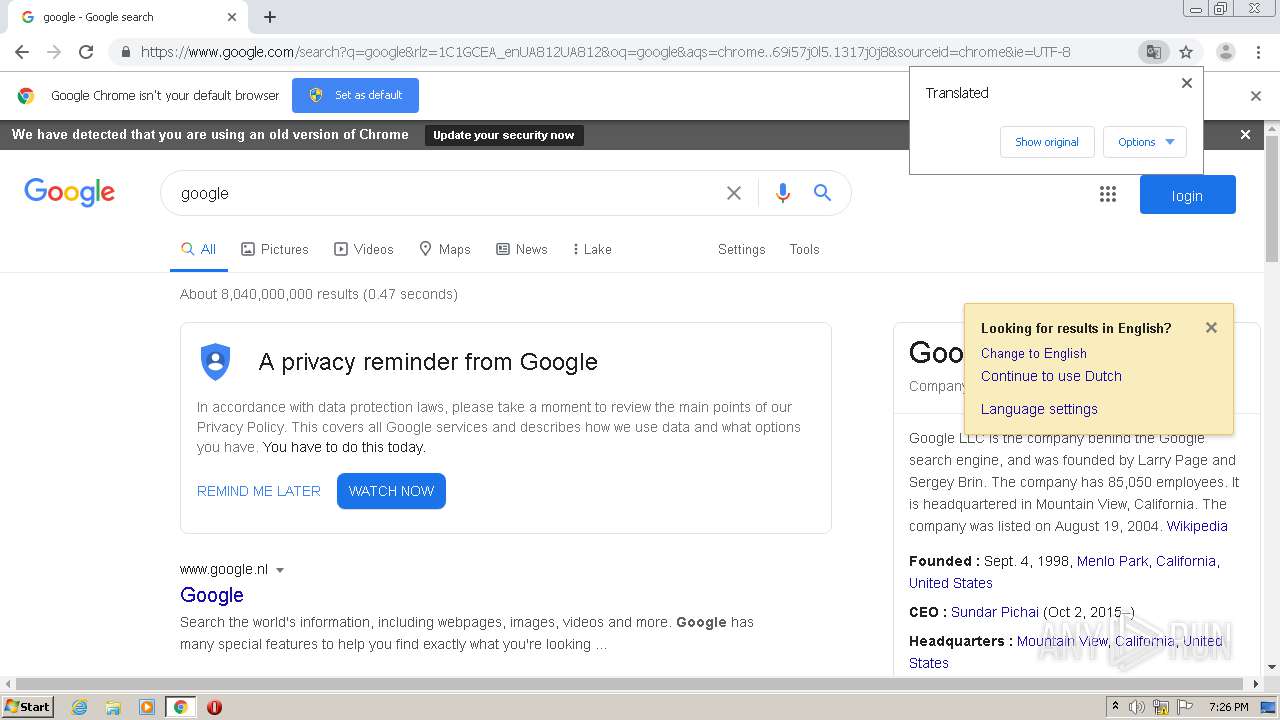Close the Looking for results in English box
This screenshot has width=1280, height=720.
pos(1211,327)
